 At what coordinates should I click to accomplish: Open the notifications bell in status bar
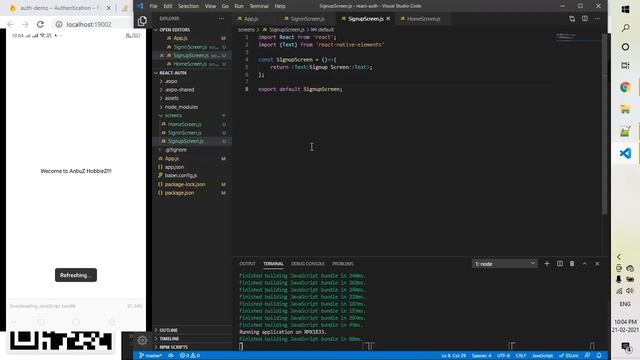(x=599, y=356)
